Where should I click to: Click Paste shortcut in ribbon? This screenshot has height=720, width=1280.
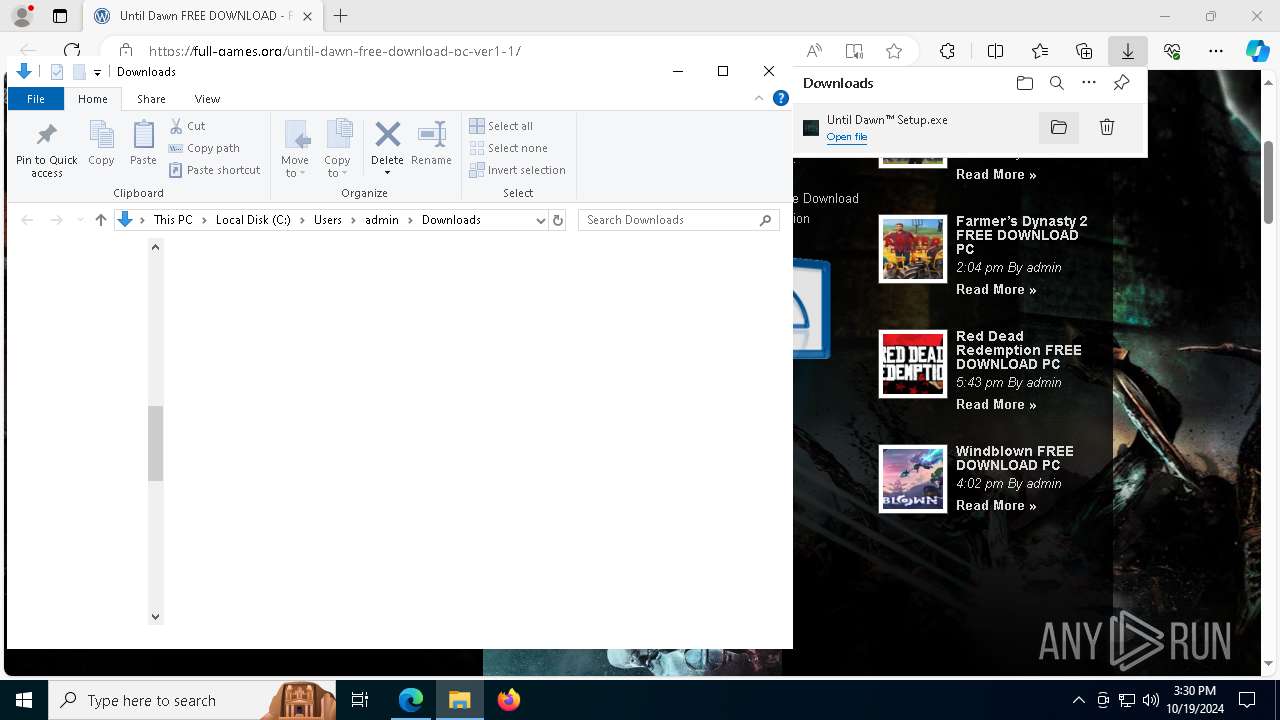click(x=215, y=170)
